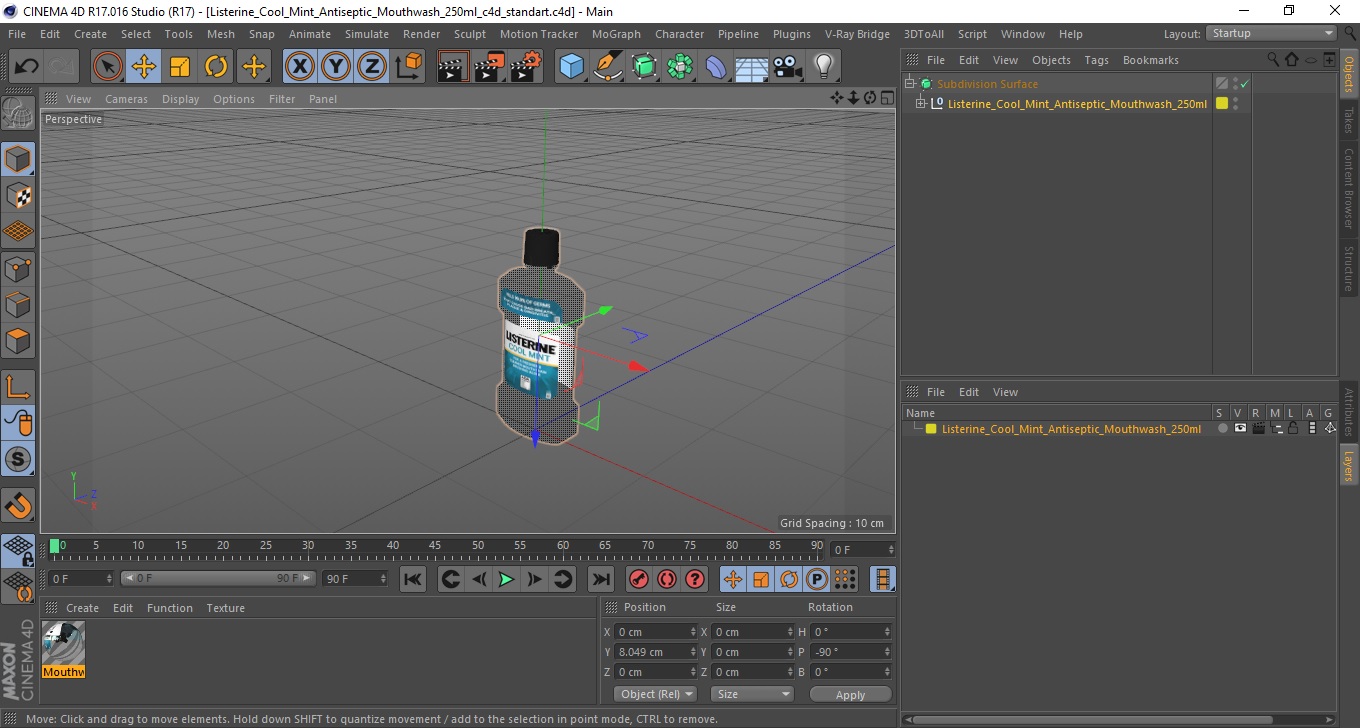Image resolution: width=1360 pixels, height=728 pixels.
Task: Toggle Listerine layer view visibility
Action: click(1240, 428)
